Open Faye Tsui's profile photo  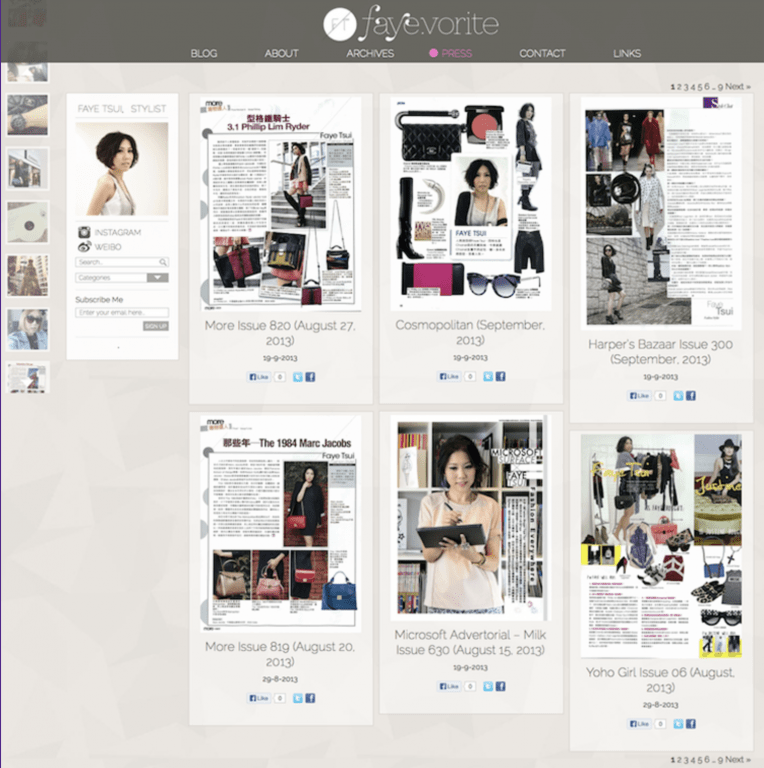(122, 169)
